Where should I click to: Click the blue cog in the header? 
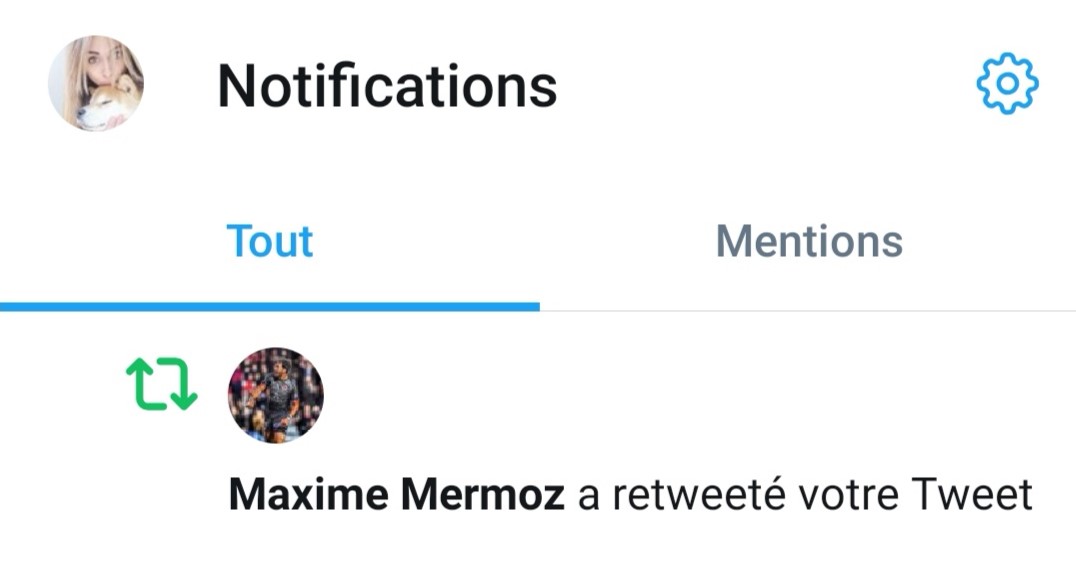(x=1007, y=85)
